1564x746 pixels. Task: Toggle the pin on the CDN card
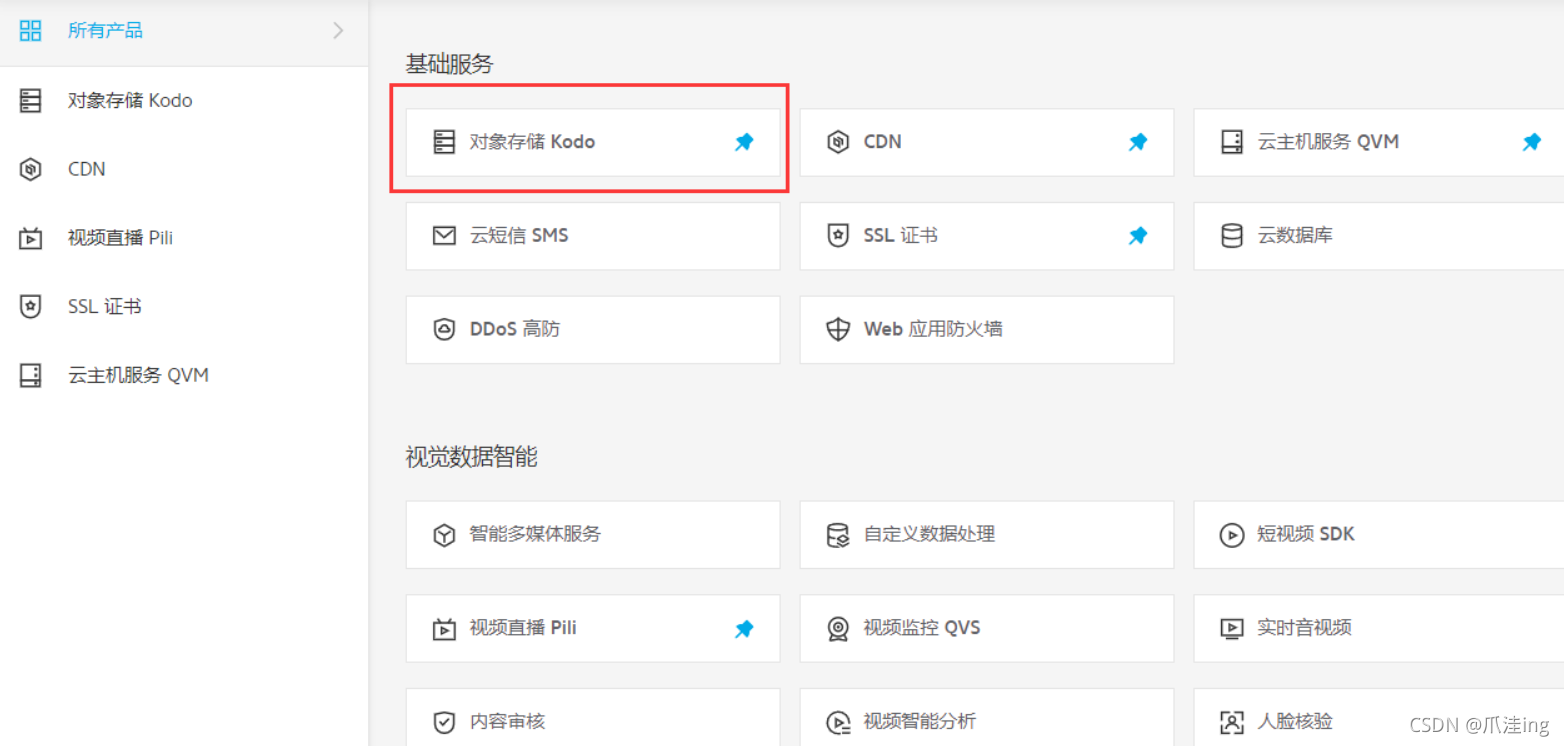point(1138,142)
